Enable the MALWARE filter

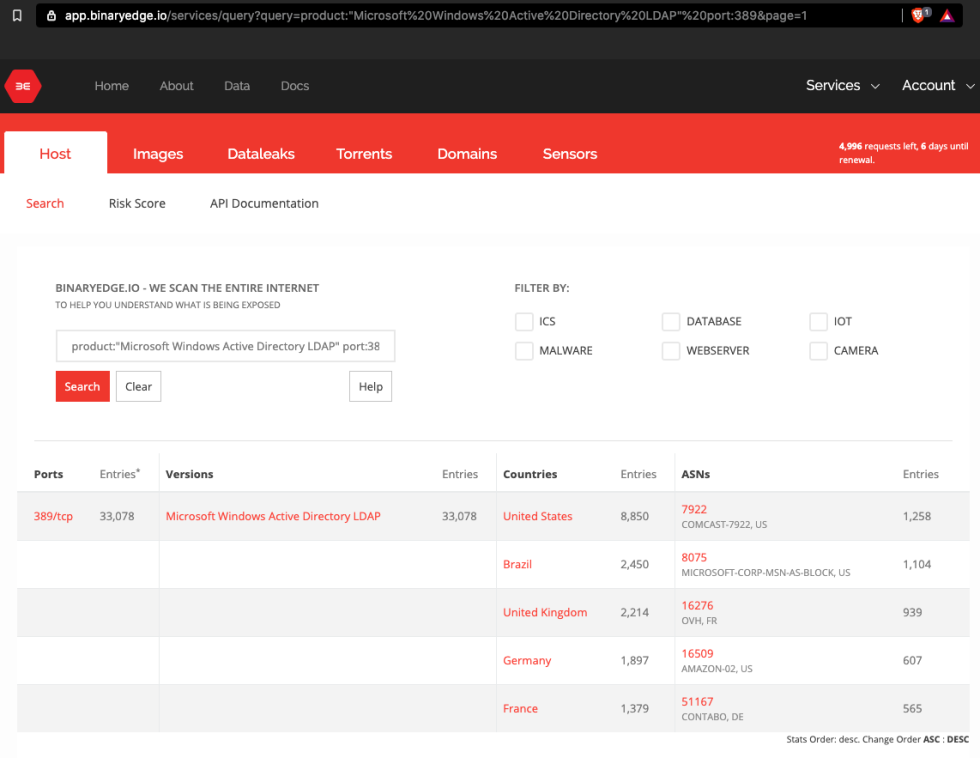[524, 351]
